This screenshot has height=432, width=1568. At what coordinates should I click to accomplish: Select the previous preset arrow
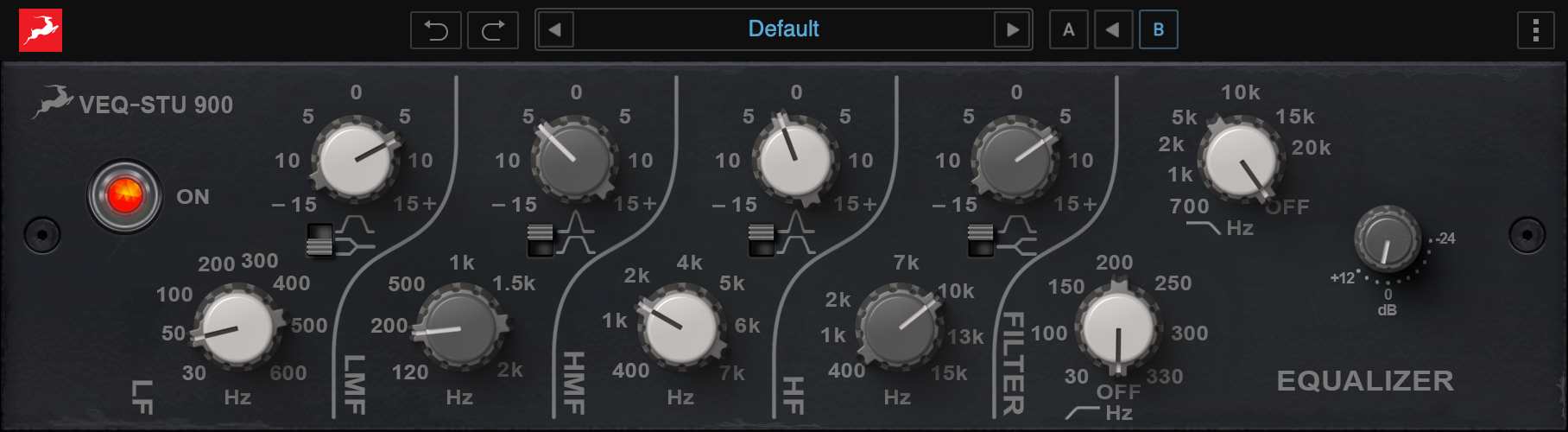(x=555, y=30)
